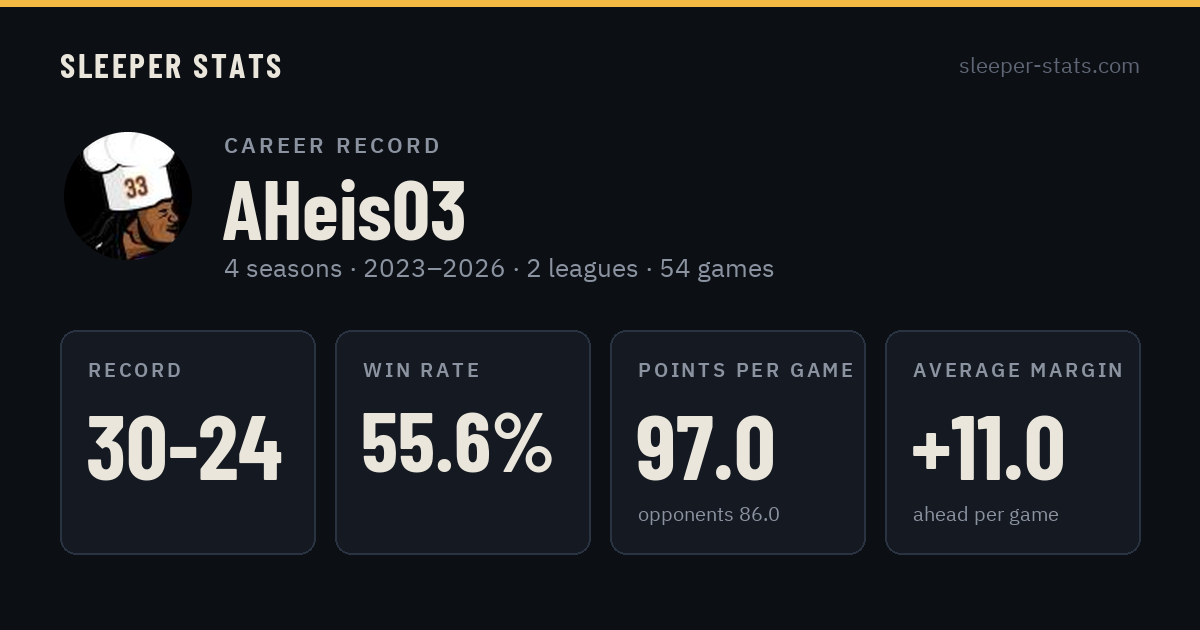1200x630 pixels.
Task: Click the 97.0 points value
Action: [x=706, y=449]
